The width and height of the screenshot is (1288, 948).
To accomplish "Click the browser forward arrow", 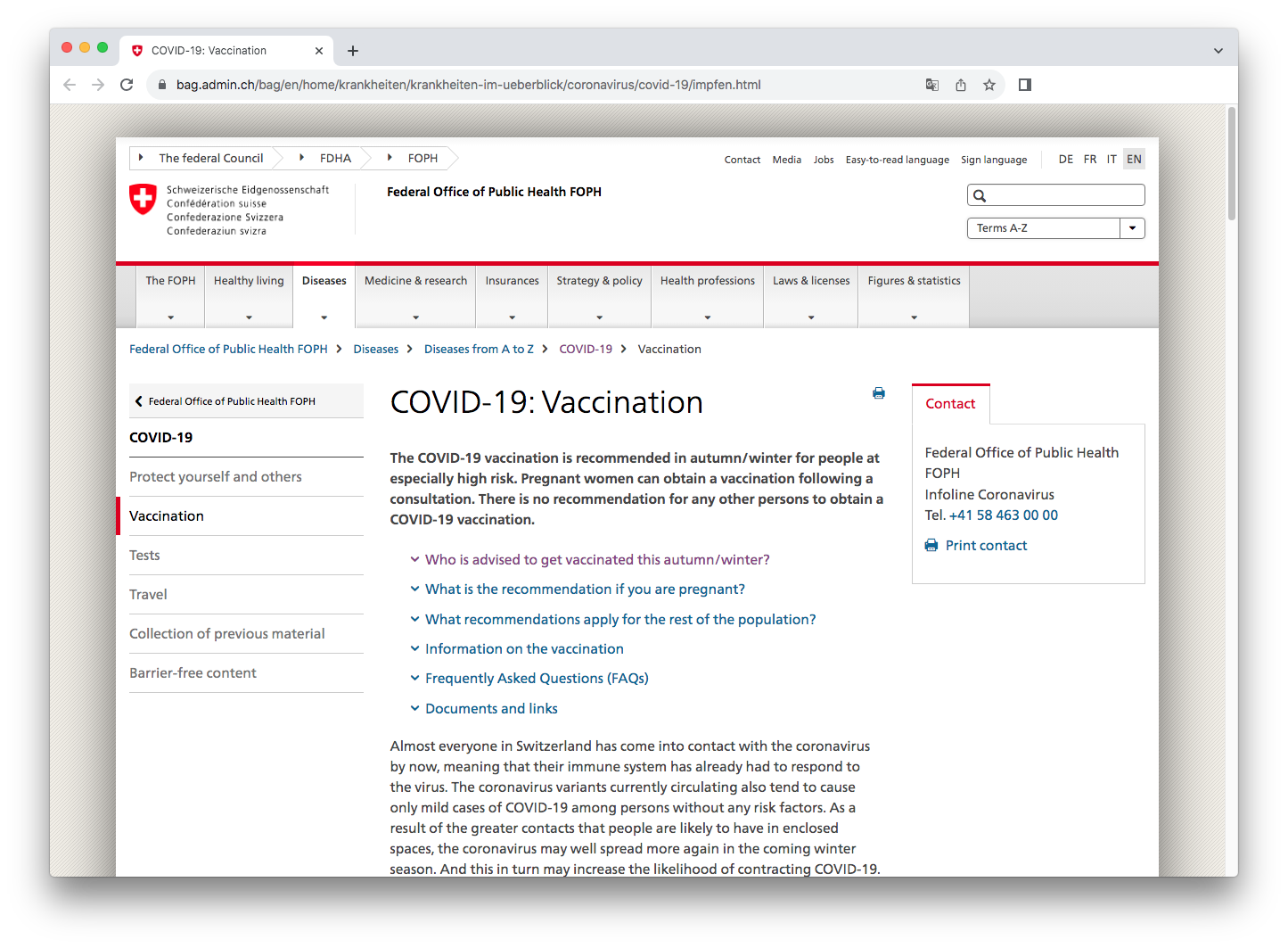I will pyautogui.click(x=98, y=85).
